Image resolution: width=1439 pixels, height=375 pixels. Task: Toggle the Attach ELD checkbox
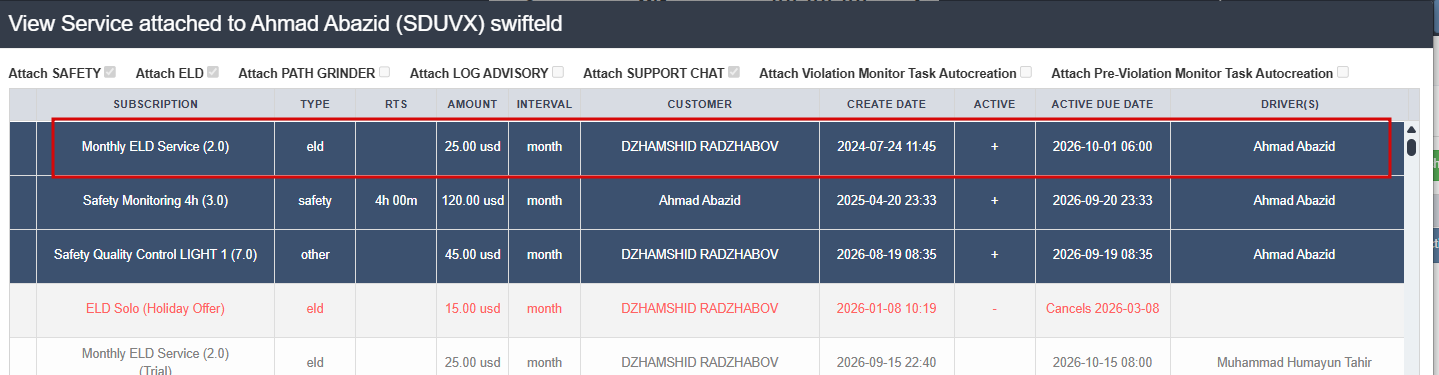(214, 72)
